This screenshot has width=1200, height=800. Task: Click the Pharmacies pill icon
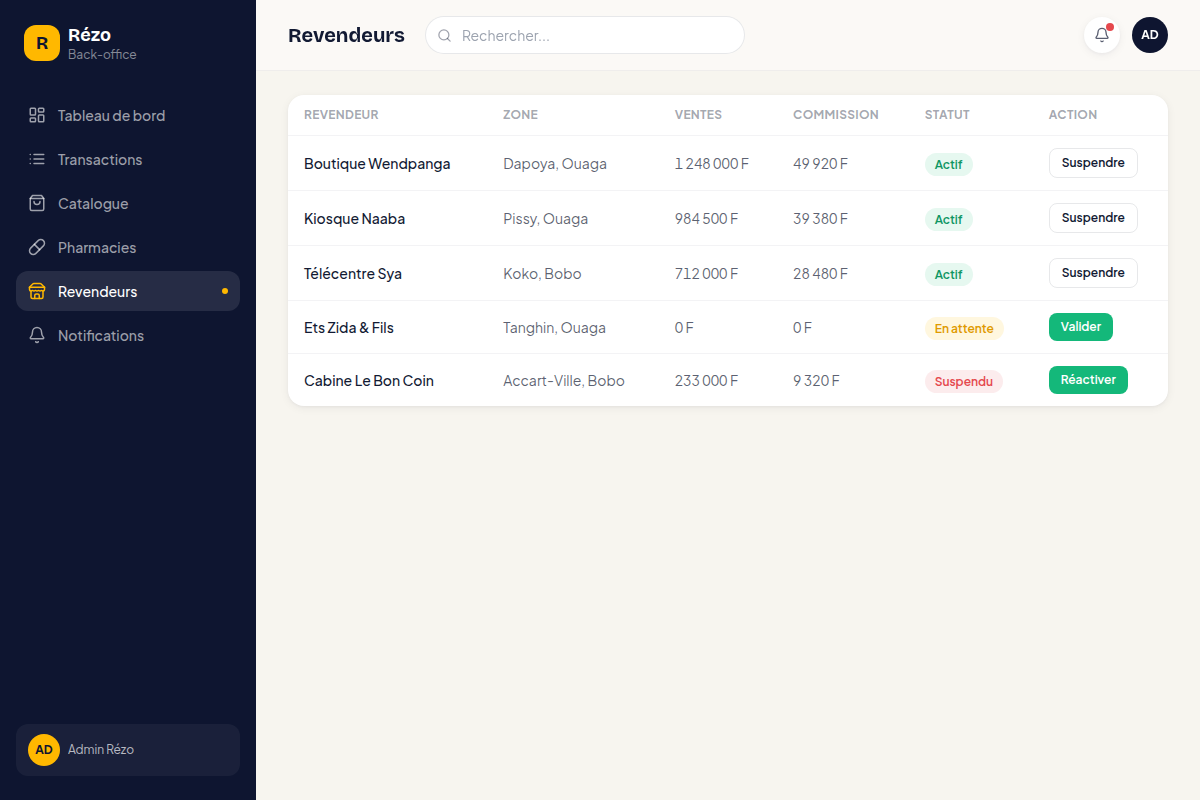tap(37, 247)
